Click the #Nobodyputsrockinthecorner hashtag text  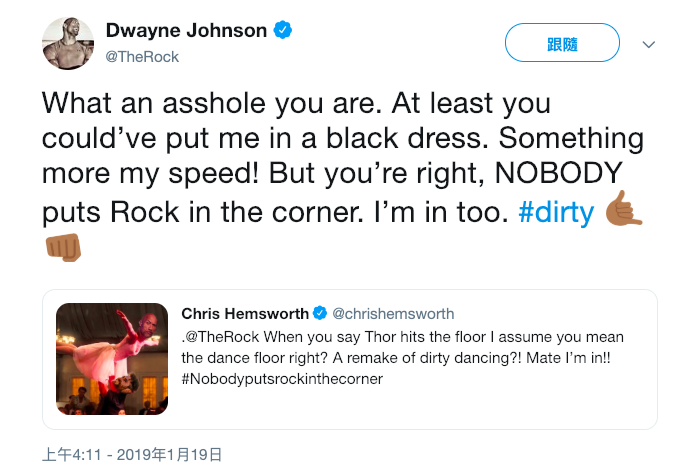coord(282,379)
